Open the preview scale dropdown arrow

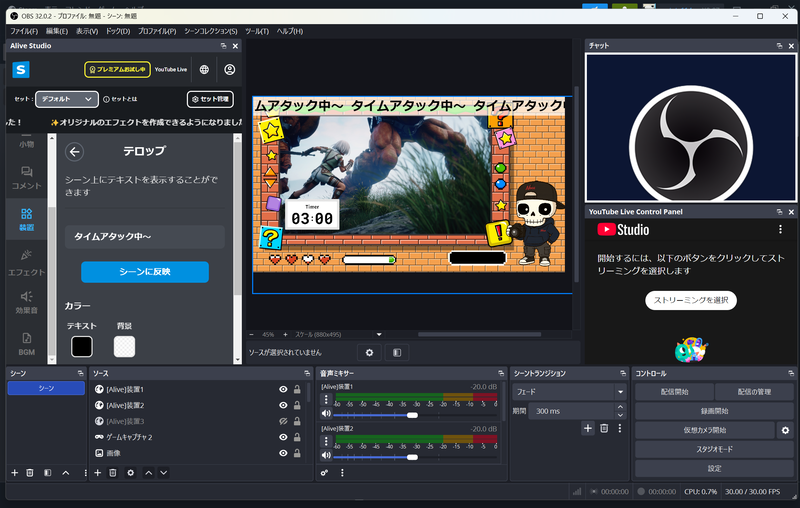[x=379, y=335]
